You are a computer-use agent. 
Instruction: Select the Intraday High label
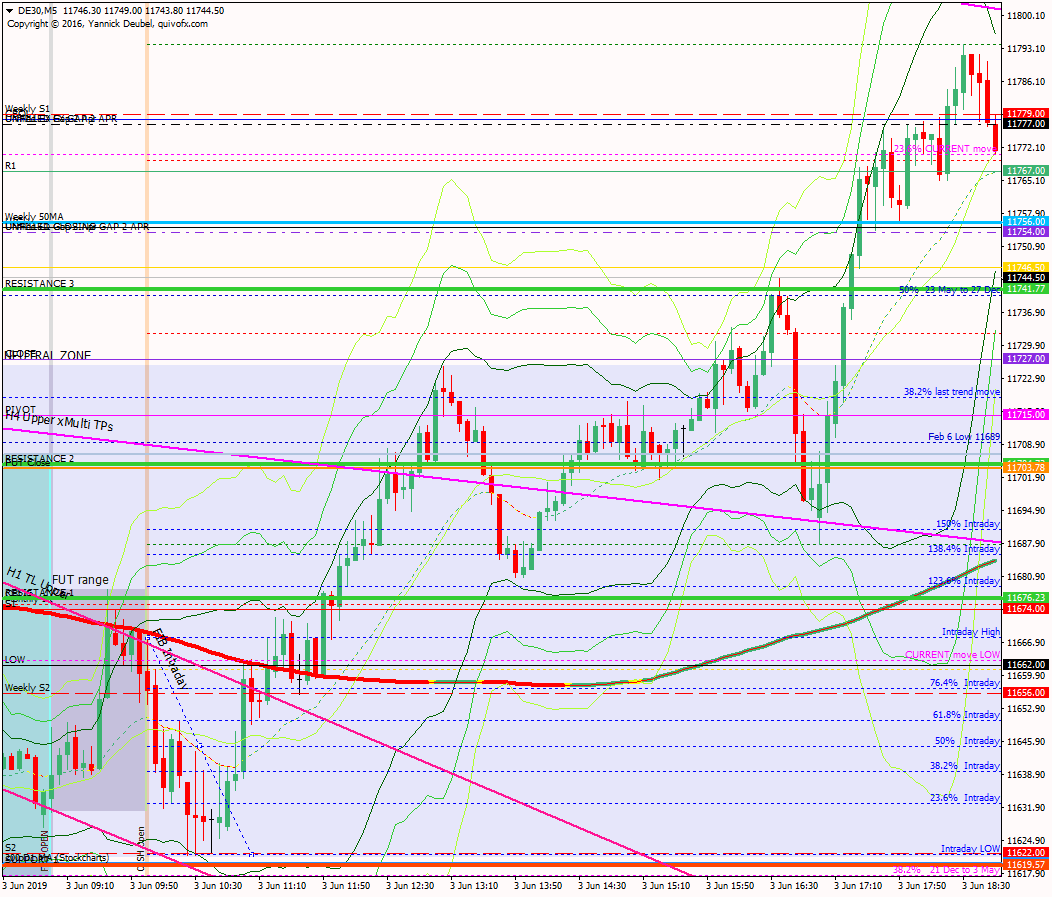pyautogui.click(x=970, y=632)
